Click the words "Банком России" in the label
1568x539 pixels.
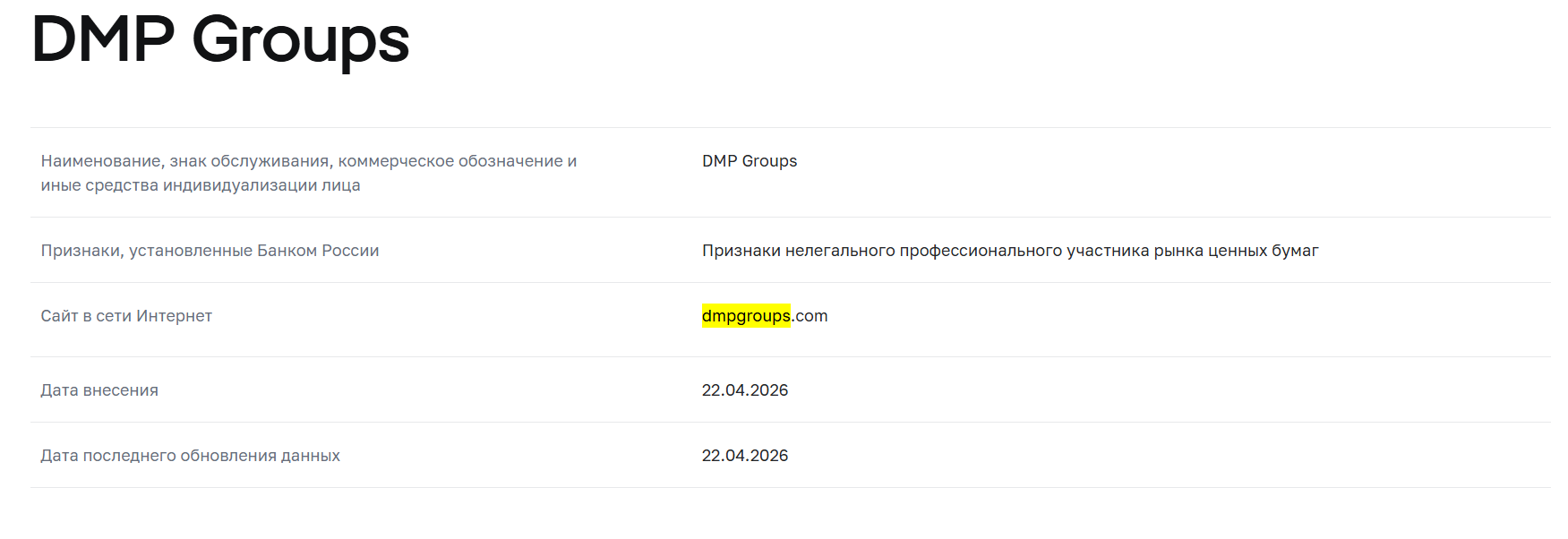pyautogui.click(x=318, y=251)
